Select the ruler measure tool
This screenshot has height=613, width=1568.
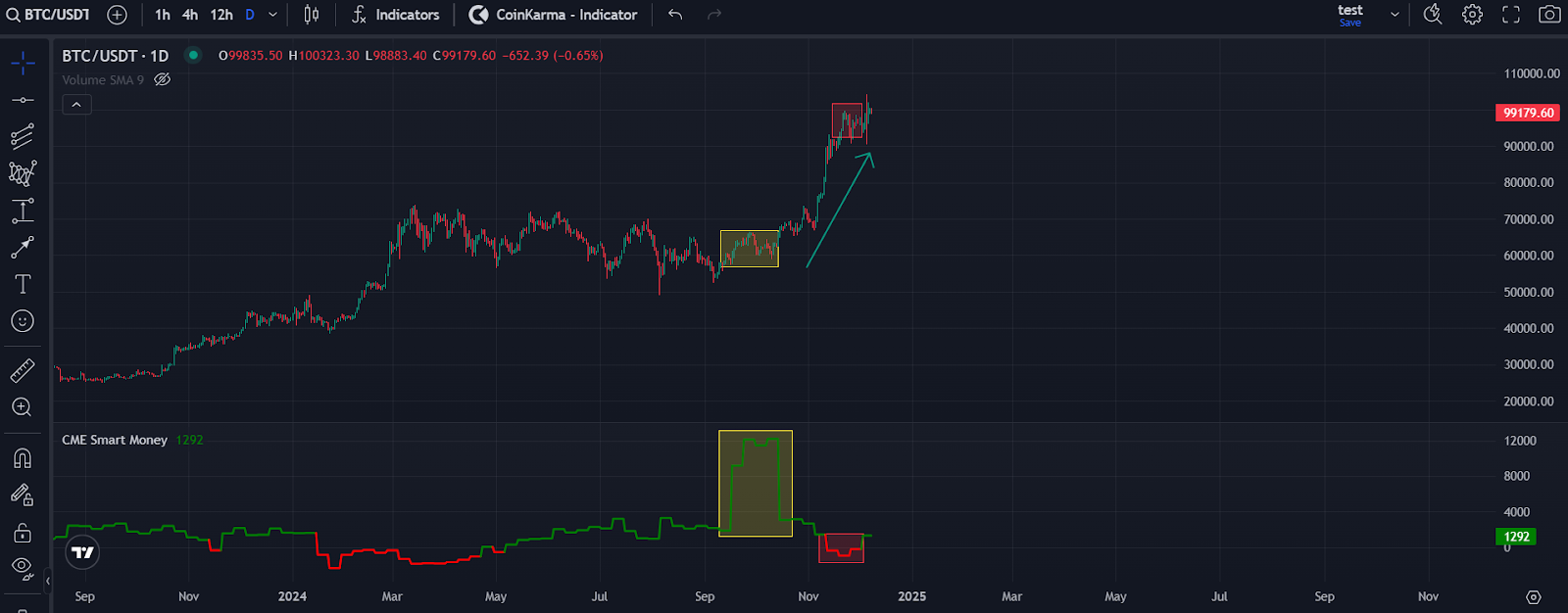pos(23,370)
